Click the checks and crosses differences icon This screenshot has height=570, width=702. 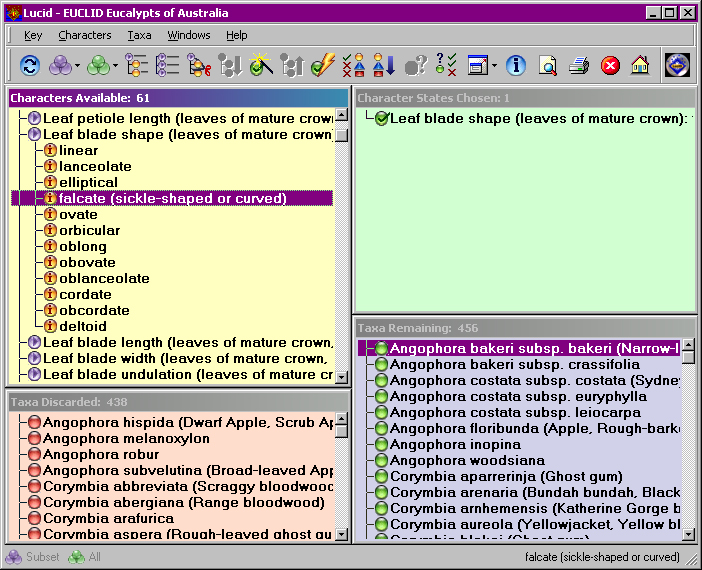click(354, 65)
